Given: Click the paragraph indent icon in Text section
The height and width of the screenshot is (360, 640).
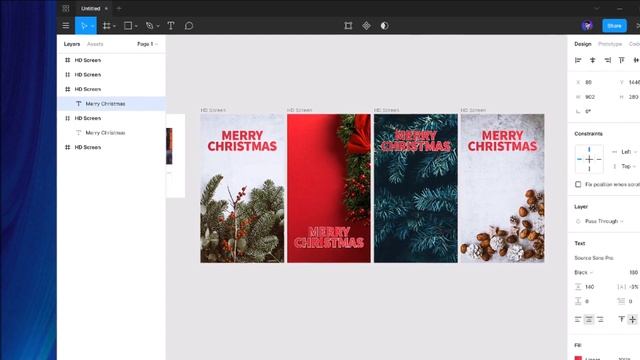Looking at the screenshot, I should pyautogui.click(x=621, y=301).
